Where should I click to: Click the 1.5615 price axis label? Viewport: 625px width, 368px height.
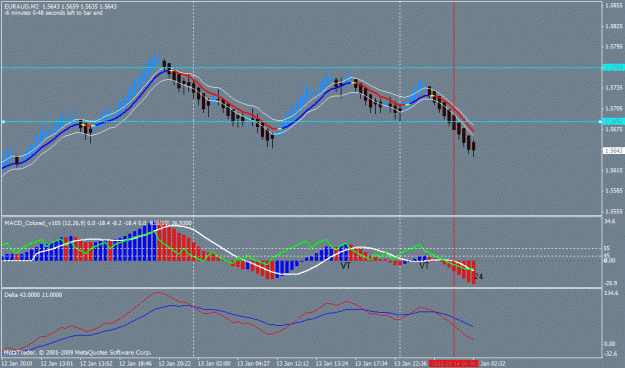(614, 170)
